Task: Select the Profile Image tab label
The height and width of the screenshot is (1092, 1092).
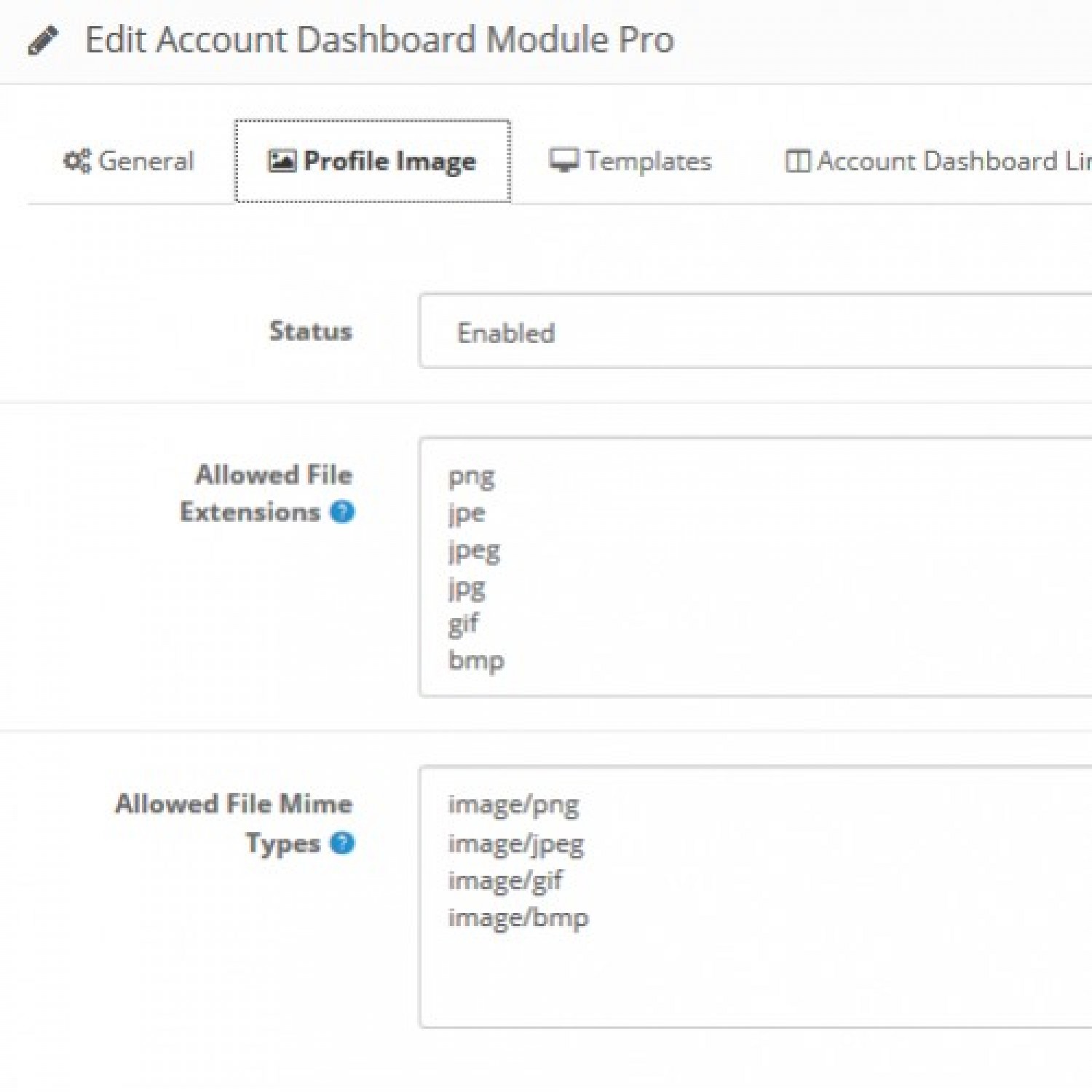Action: [389, 161]
